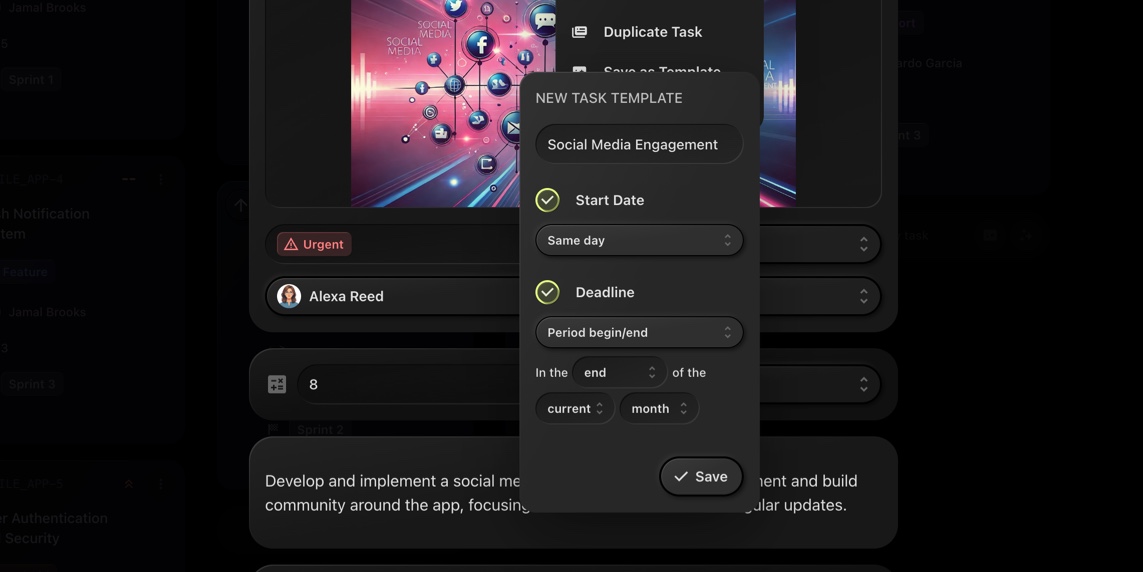Open the 'current' period dropdown

575,408
